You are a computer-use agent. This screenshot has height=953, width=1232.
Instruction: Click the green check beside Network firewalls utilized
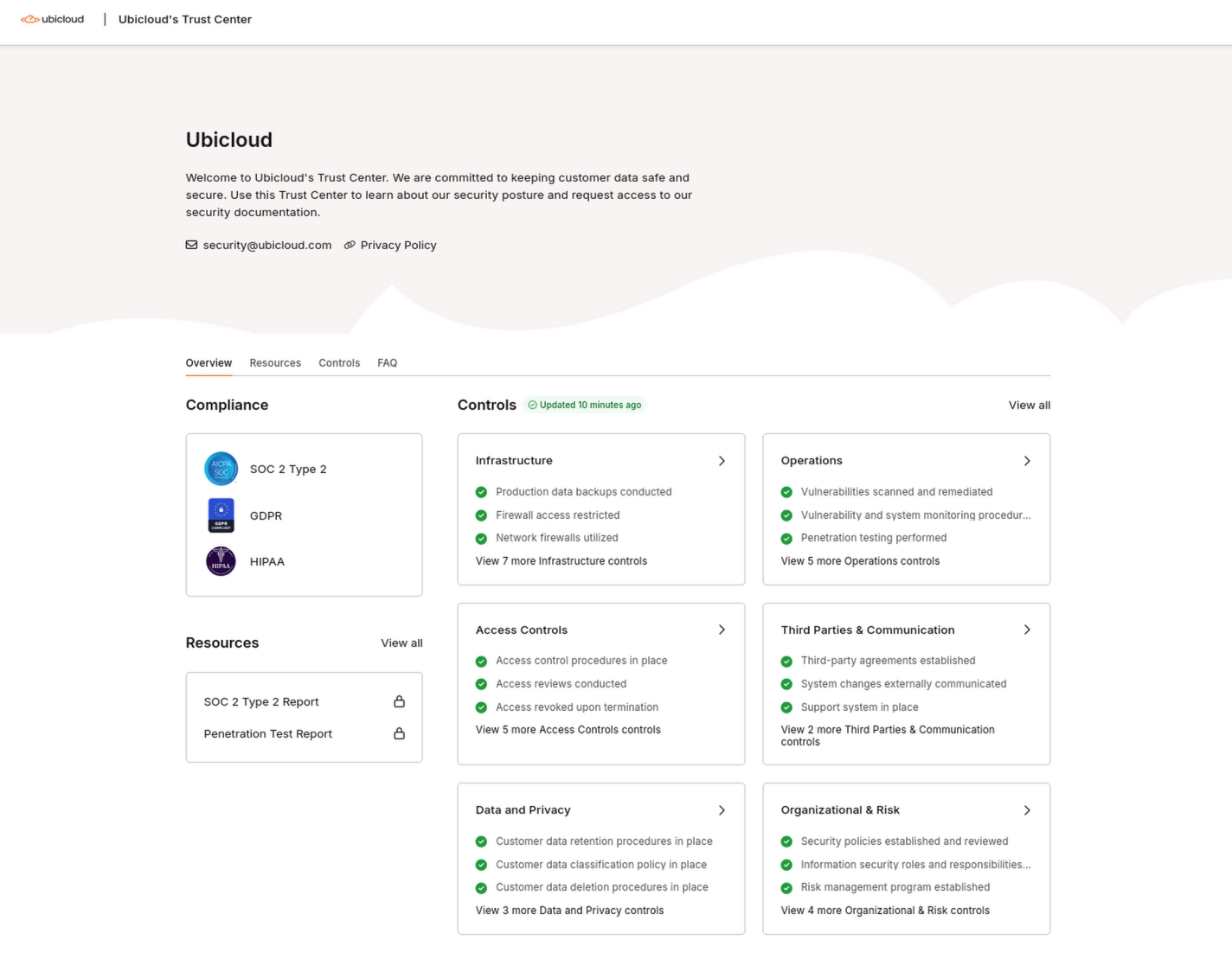(x=481, y=539)
